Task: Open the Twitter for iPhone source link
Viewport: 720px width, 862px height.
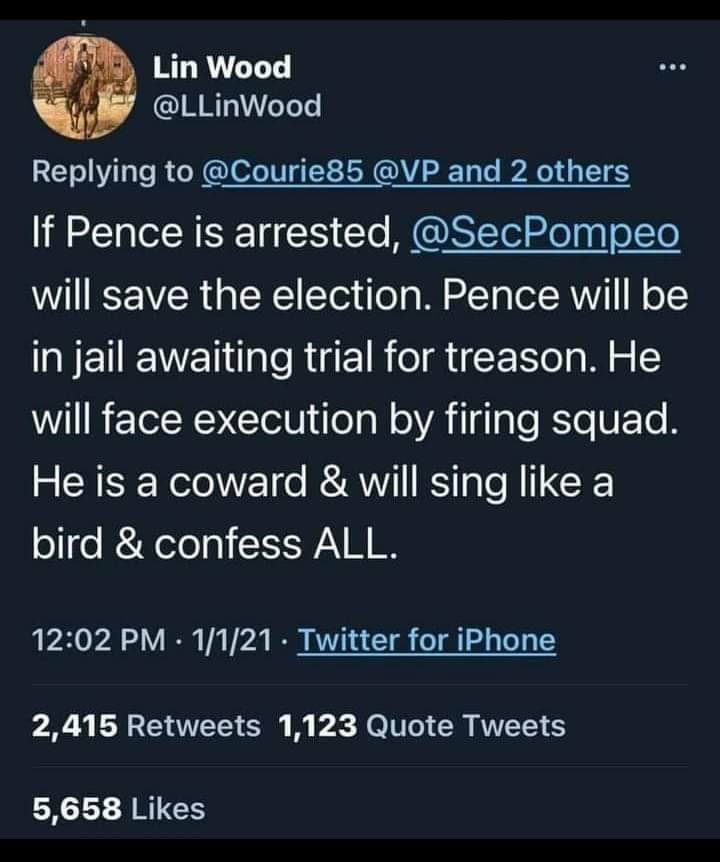Action: (x=427, y=639)
